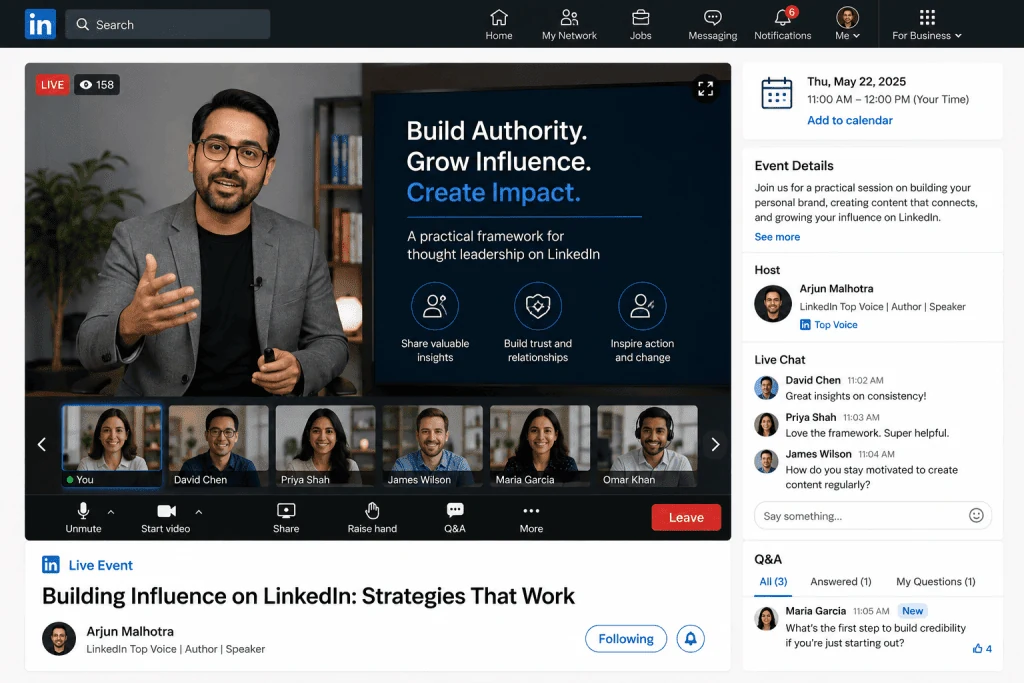The height and width of the screenshot is (683, 1024).
Task: Open Arjun Malhotra name under event title
Action: [x=130, y=631]
